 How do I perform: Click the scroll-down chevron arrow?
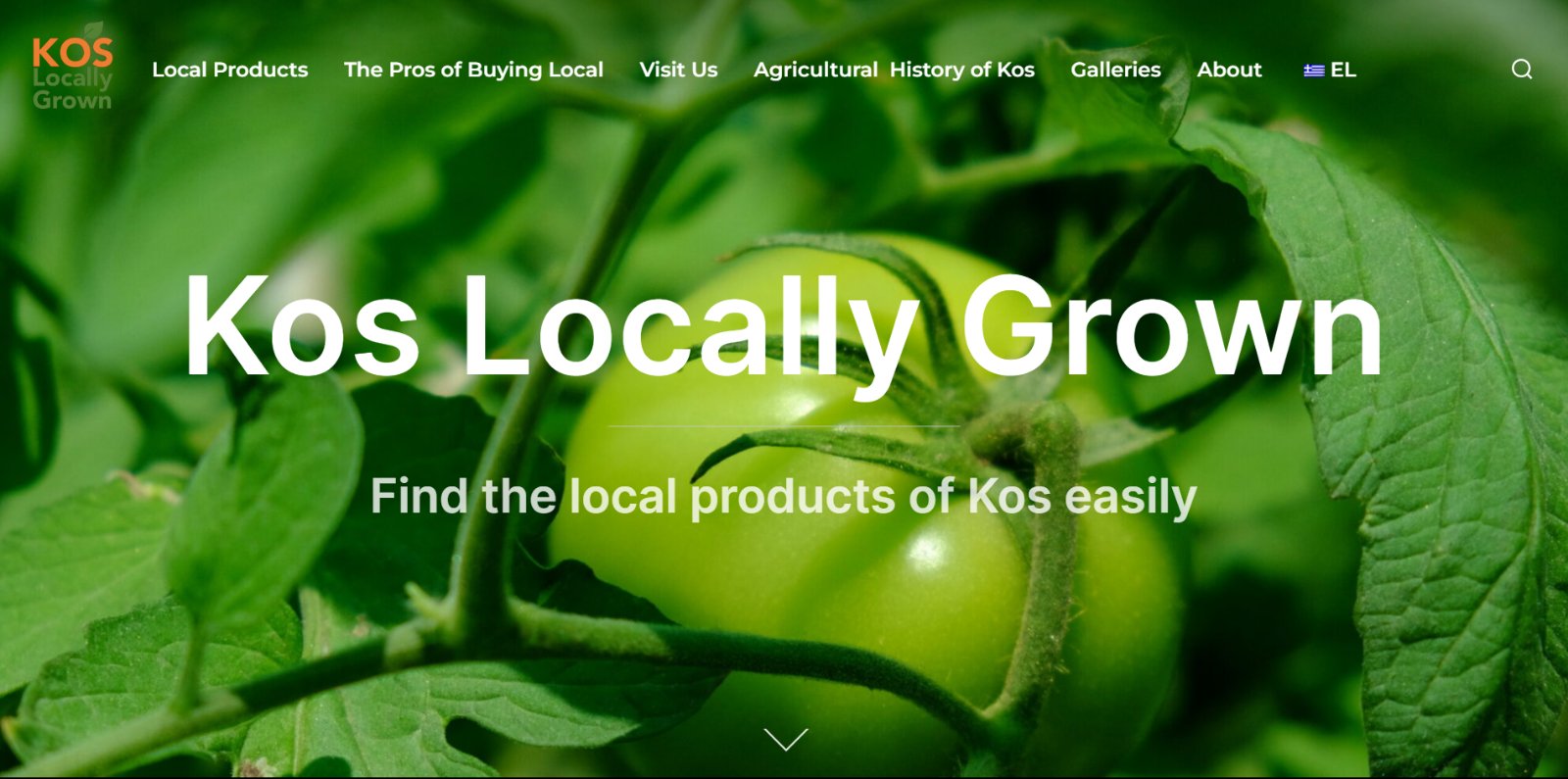(786, 739)
